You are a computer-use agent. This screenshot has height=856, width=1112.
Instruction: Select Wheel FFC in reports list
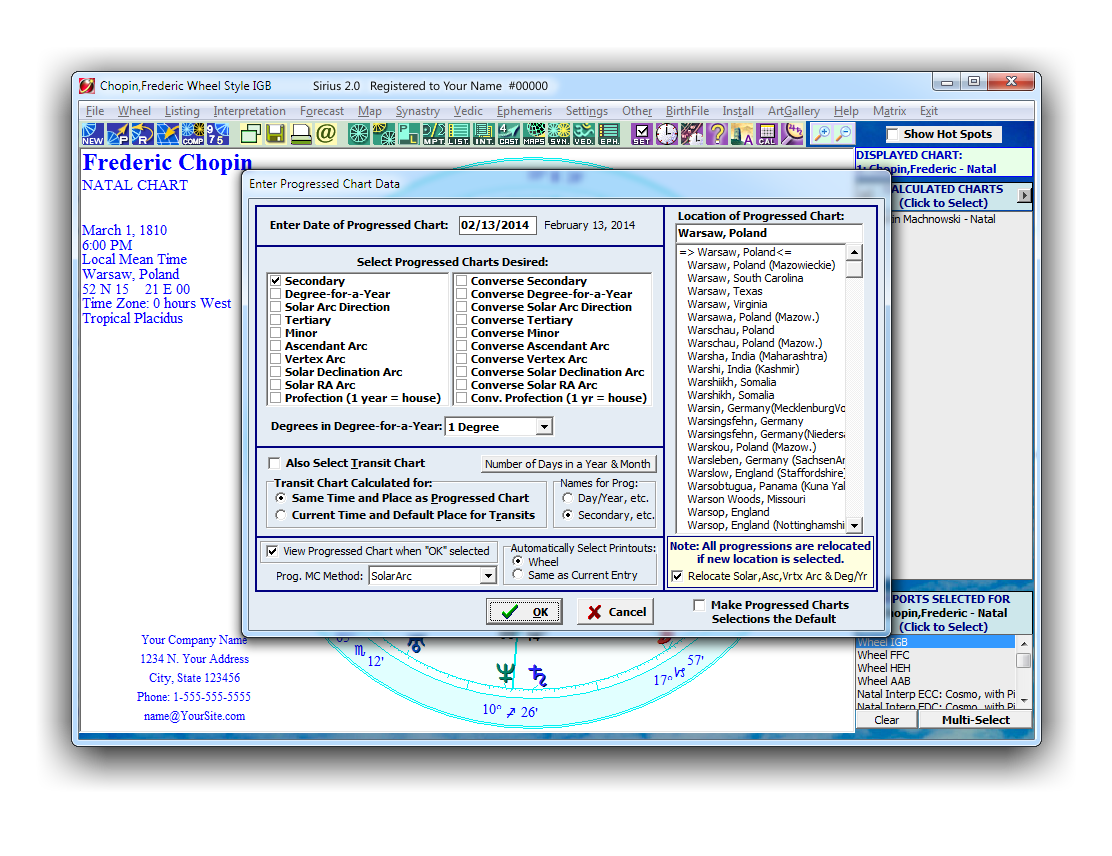(883, 655)
